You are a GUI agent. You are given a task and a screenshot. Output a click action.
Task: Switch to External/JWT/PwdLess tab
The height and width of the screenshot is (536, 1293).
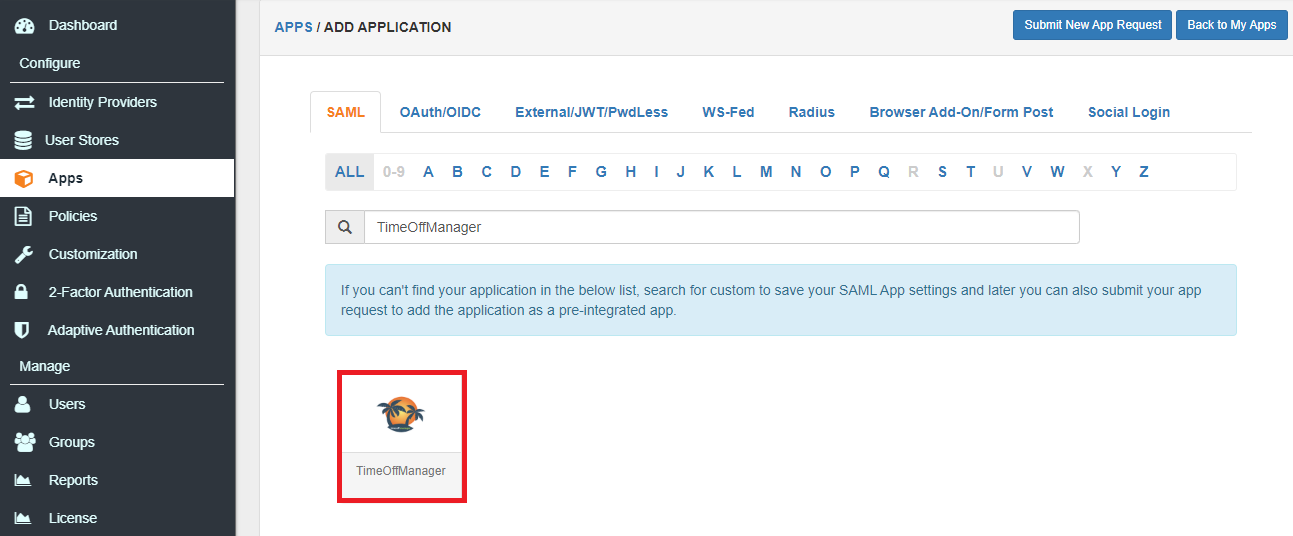tap(592, 112)
